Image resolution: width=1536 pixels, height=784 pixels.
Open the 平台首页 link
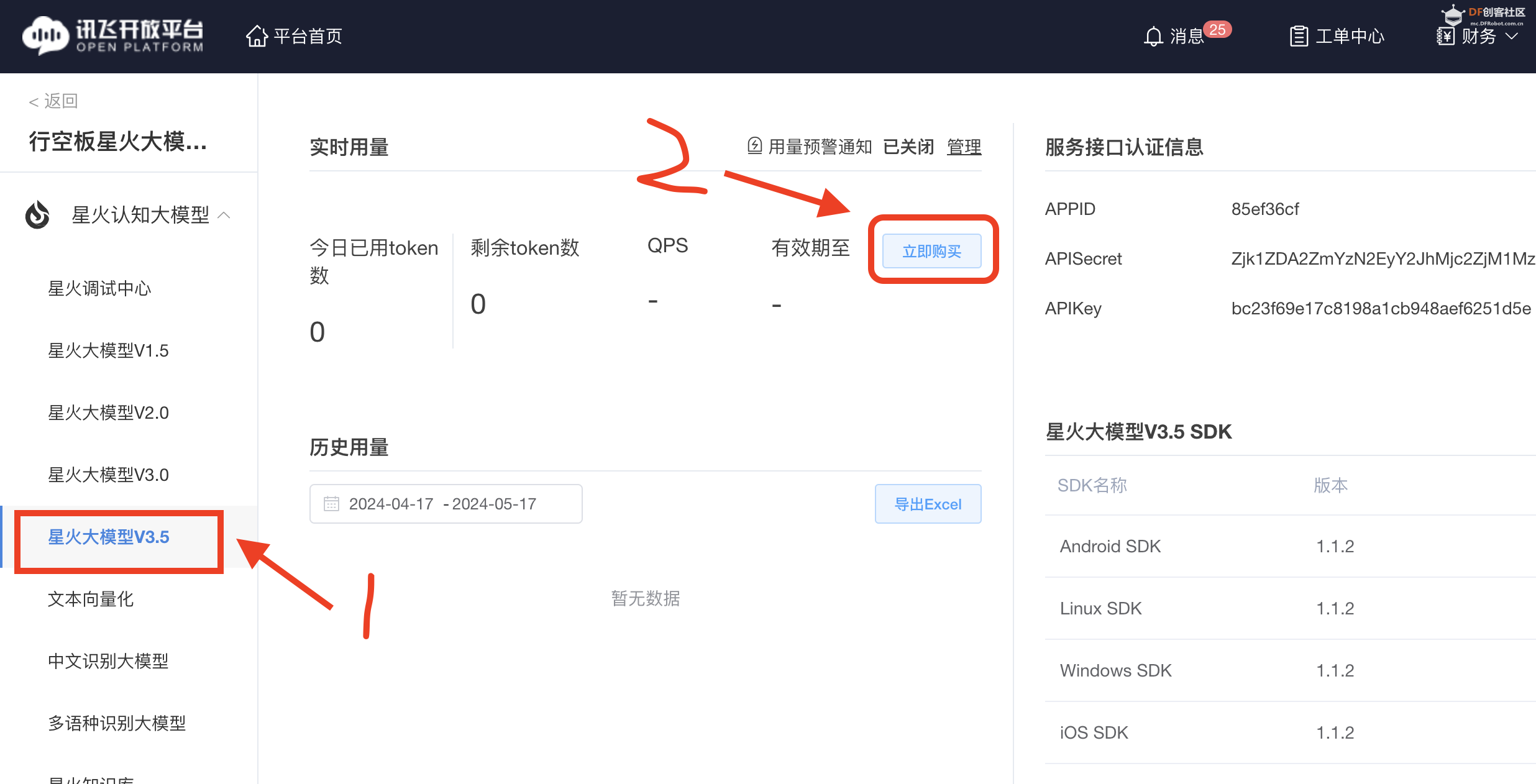point(308,36)
